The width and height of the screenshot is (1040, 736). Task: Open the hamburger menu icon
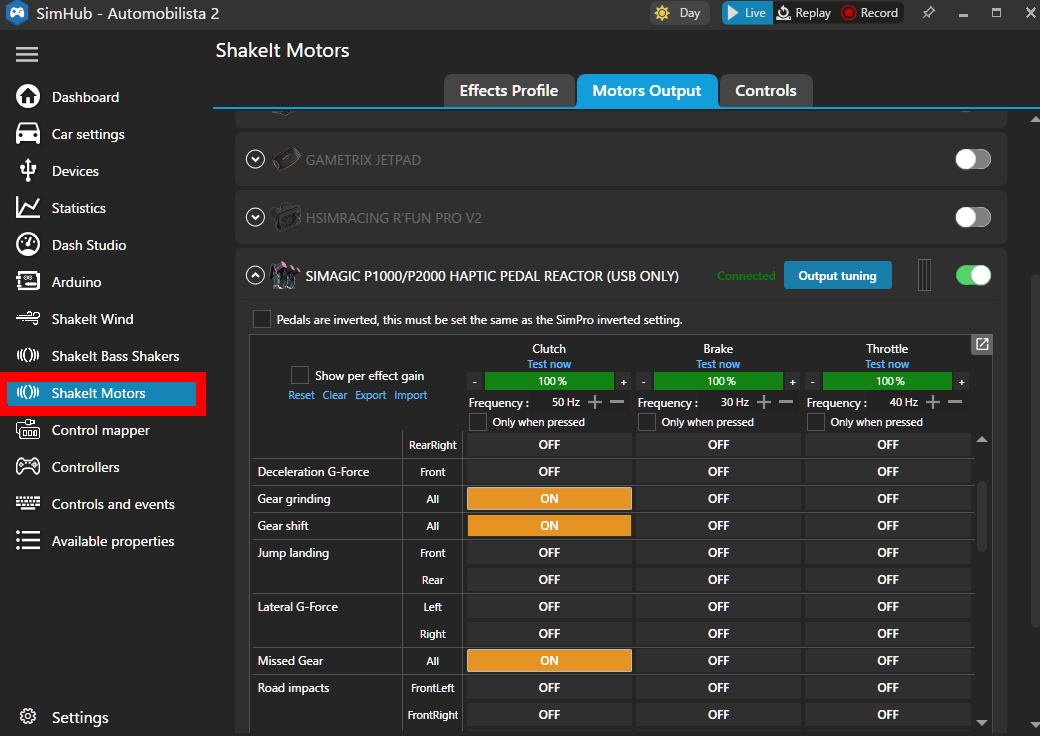click(27, 54)
